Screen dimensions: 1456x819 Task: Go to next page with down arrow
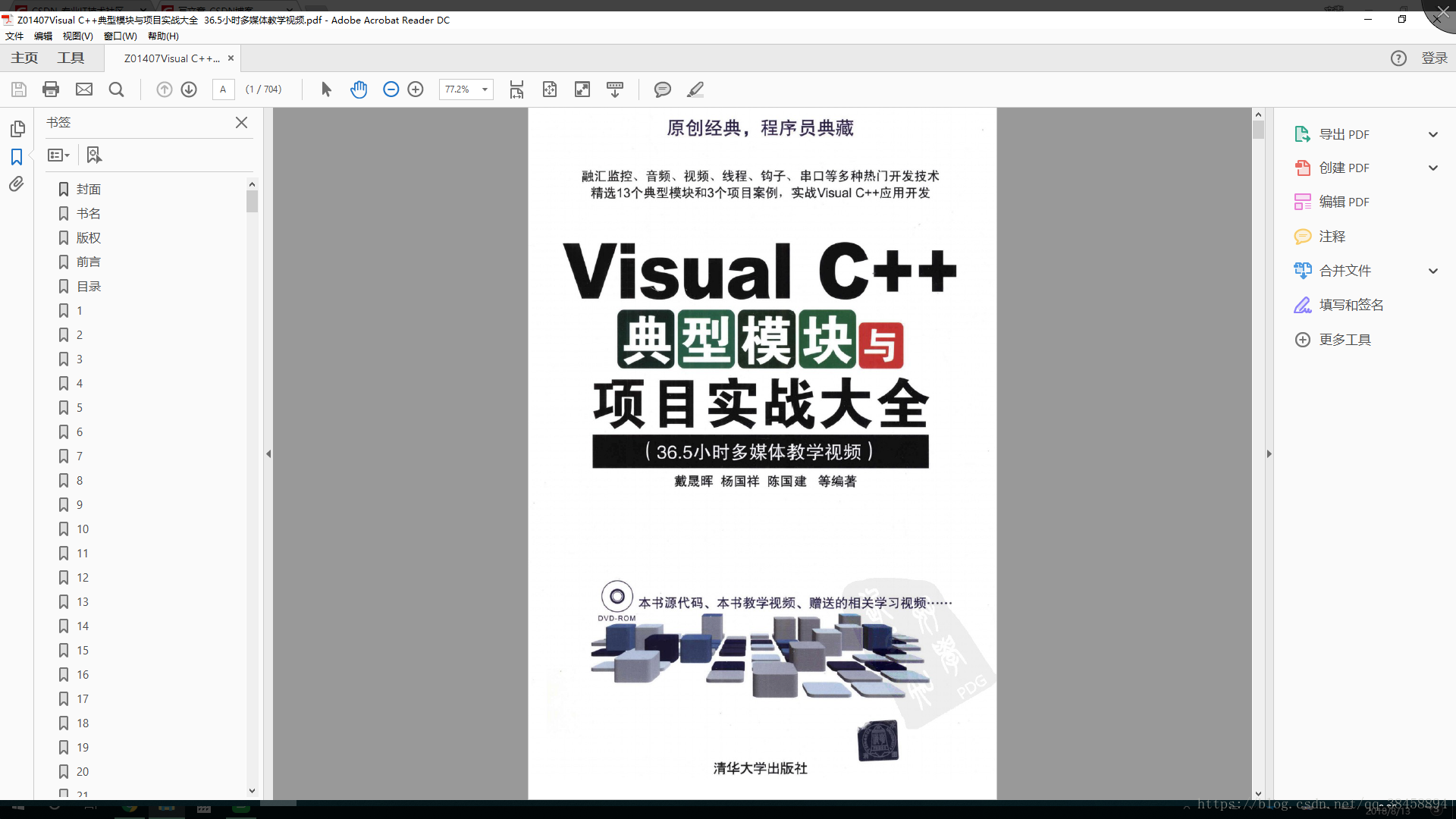click(x=189, y=89)
